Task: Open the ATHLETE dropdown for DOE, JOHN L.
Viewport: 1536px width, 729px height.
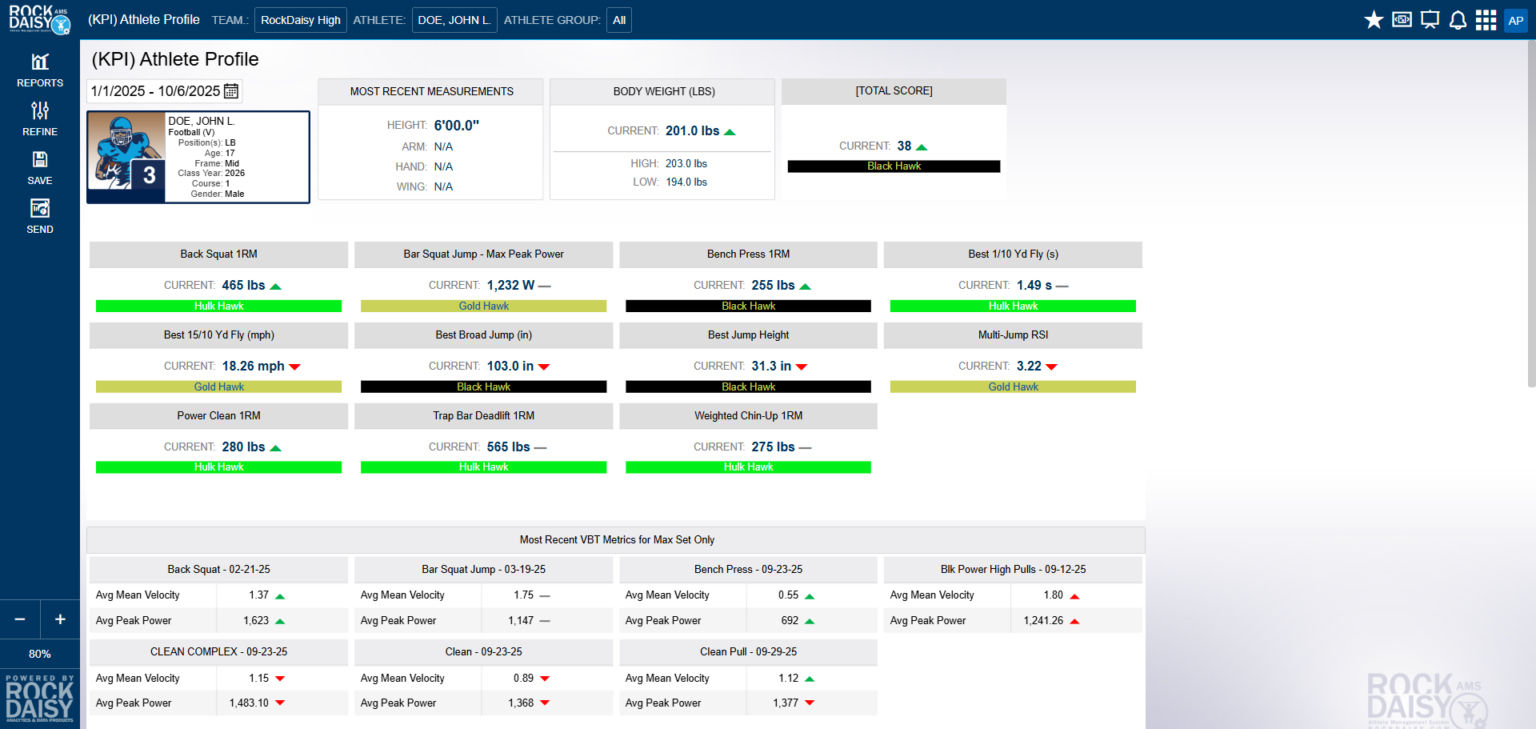Action: [454, 19]
